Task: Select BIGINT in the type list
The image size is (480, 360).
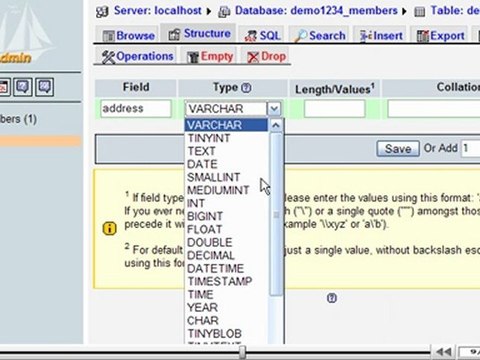Action: tap(226, 216)
